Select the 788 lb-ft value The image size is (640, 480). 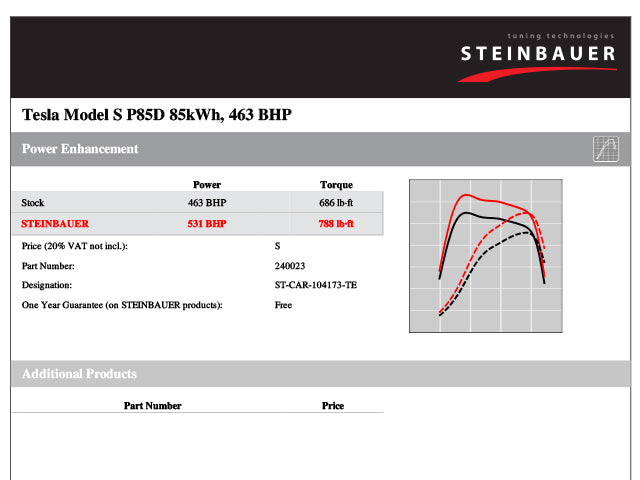336,224
